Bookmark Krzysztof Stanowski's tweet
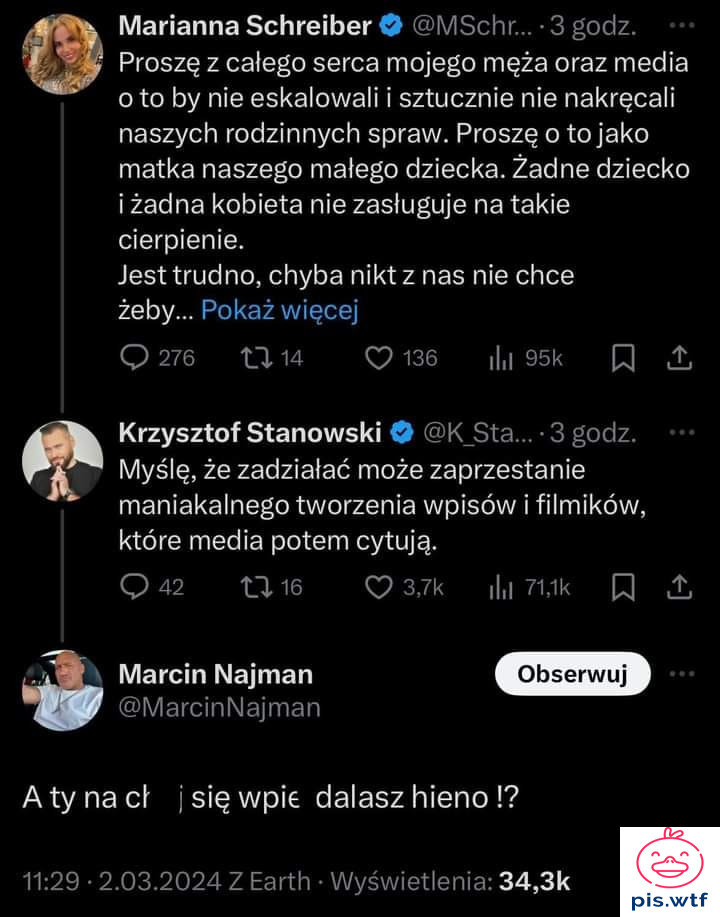This screenshot has height=917, width=720. pyautogui.click(x=623, y=587)
